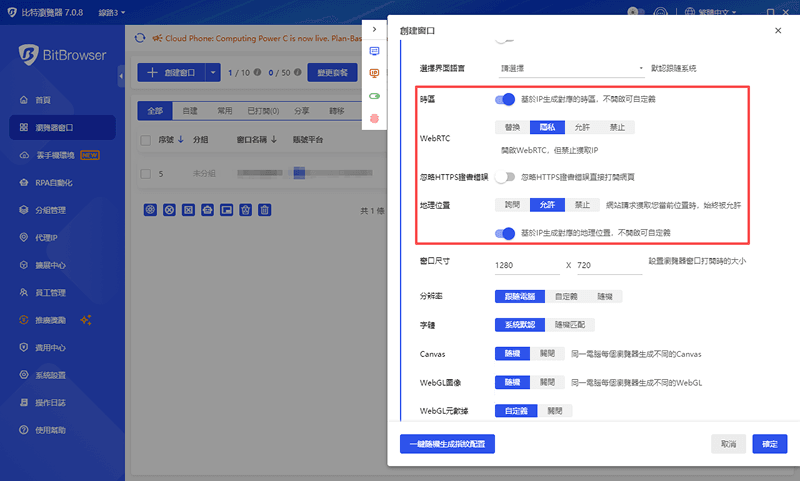Click the chat message icon in floating panel
This screenshot has height=481, width=800.
(x=375, y=50)
